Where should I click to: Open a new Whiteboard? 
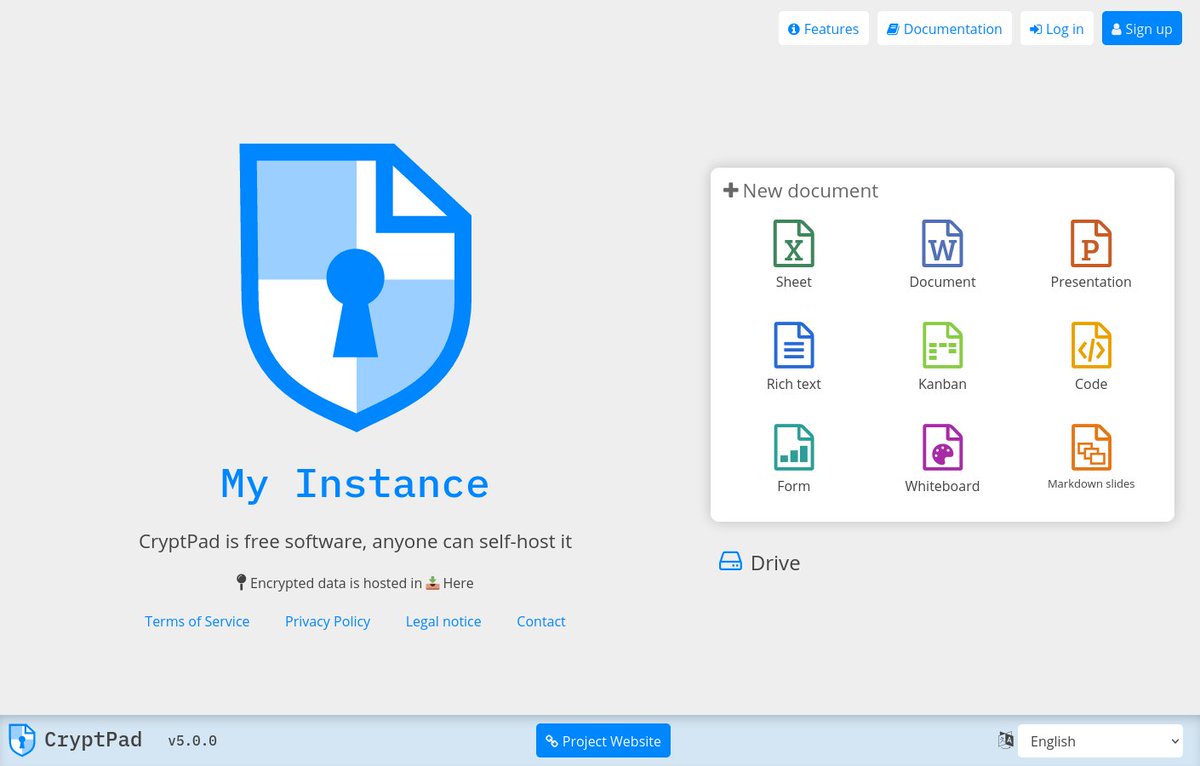point(942,459)
